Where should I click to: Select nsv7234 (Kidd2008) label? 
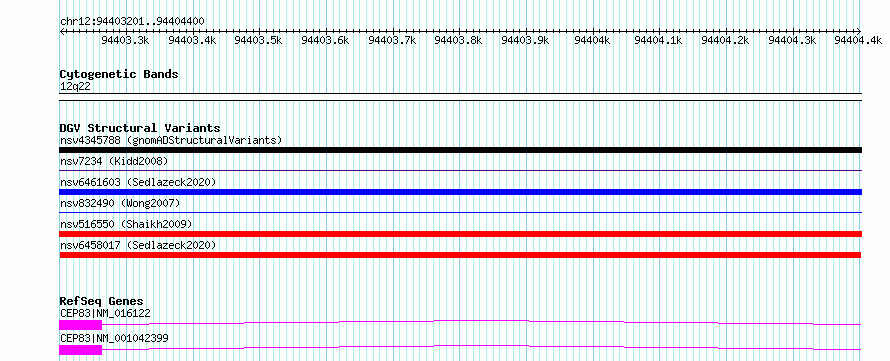[114, 162]
